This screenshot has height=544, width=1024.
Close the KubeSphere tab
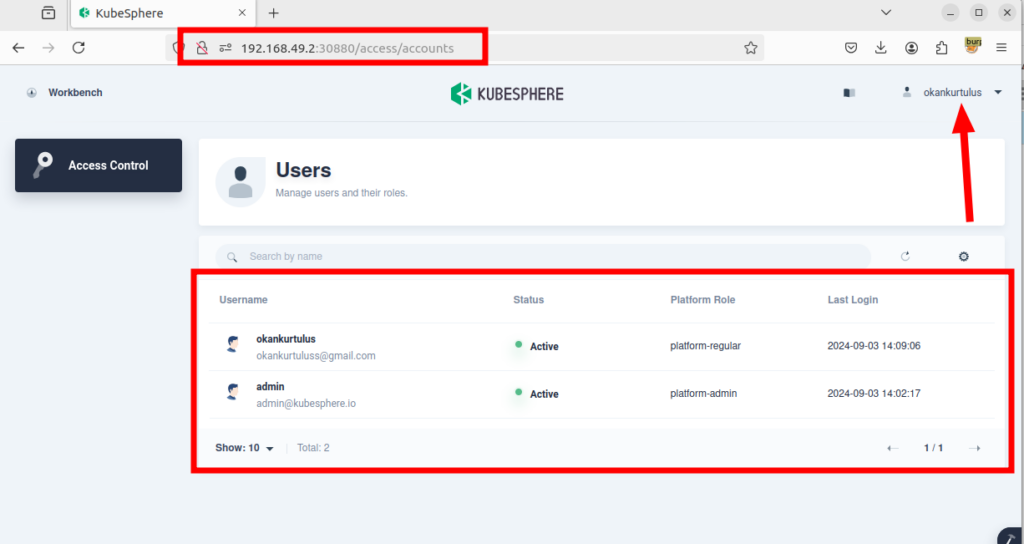point(242,13)
